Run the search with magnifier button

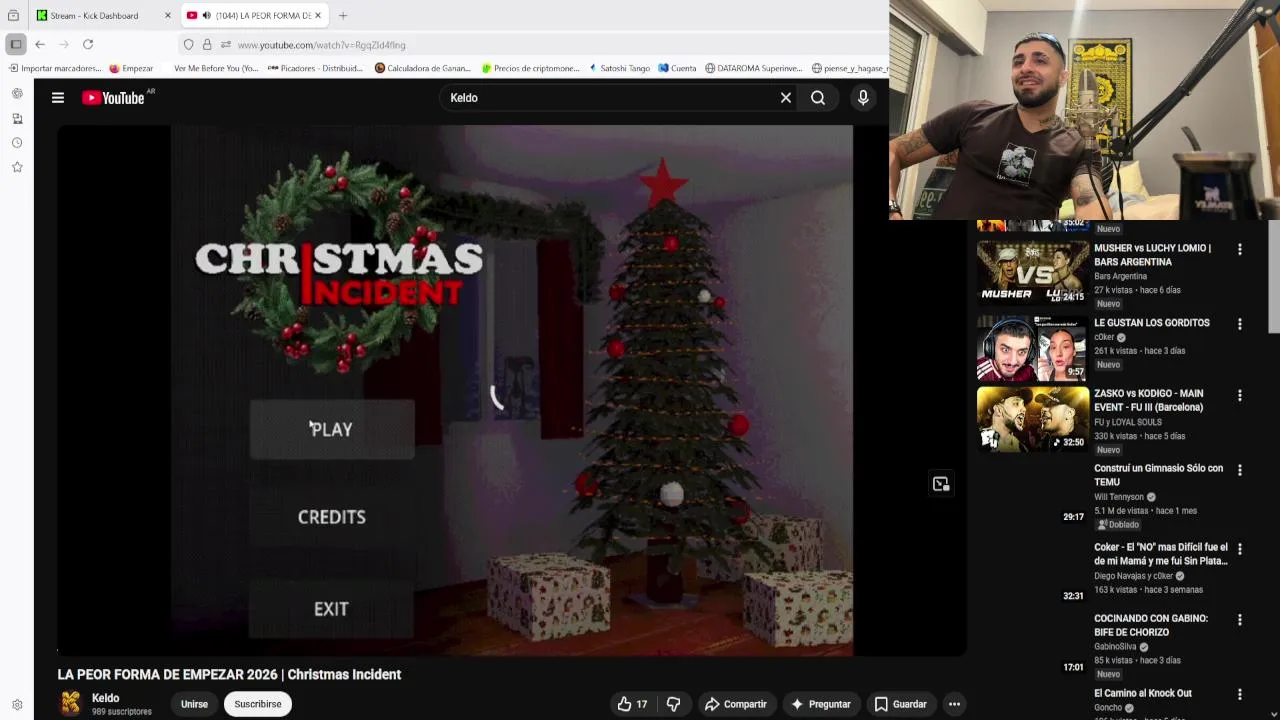click(x=818, y=98)
